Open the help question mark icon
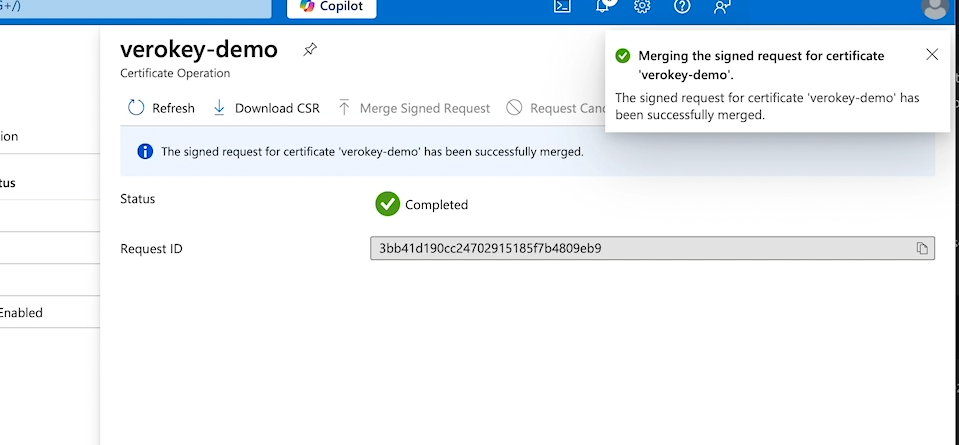959x445 pixels. pos(682,6)
